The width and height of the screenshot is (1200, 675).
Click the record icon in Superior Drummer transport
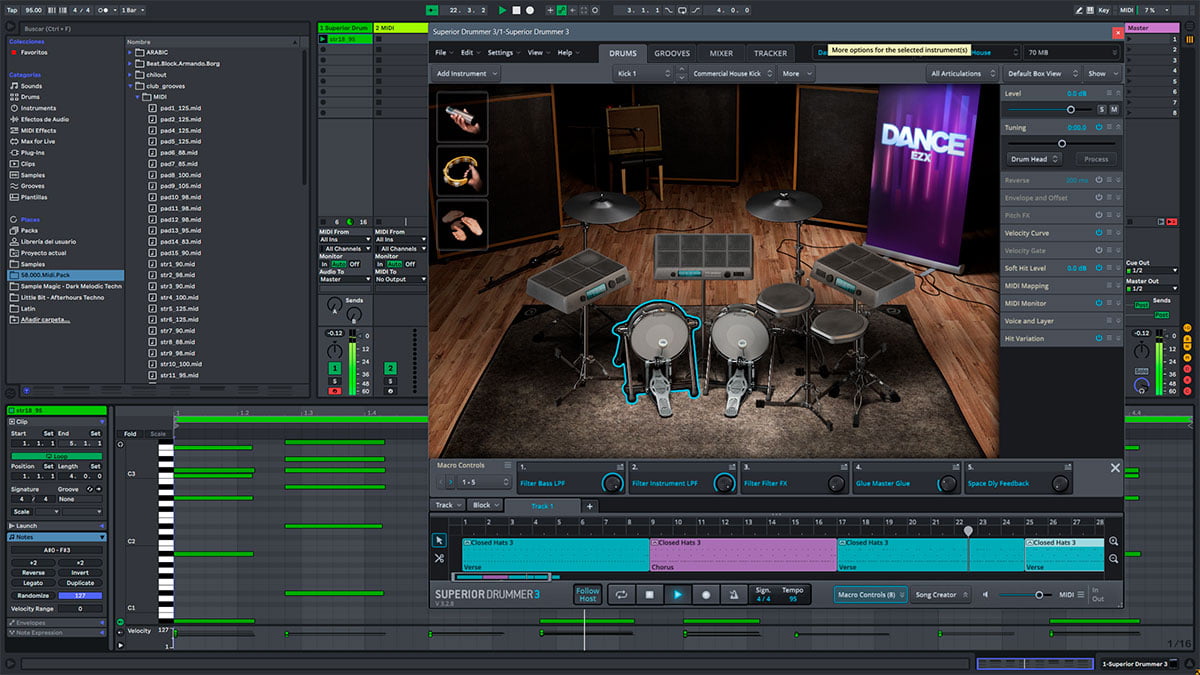tap(705, 594)
